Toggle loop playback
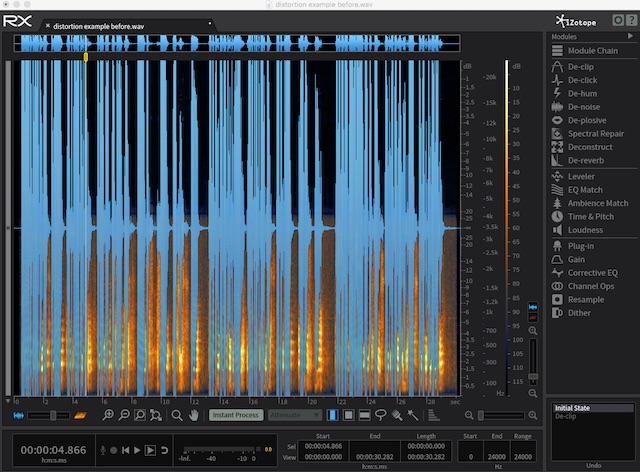The height and width of the screenshot is (472, 640). (x=165, y=451)
